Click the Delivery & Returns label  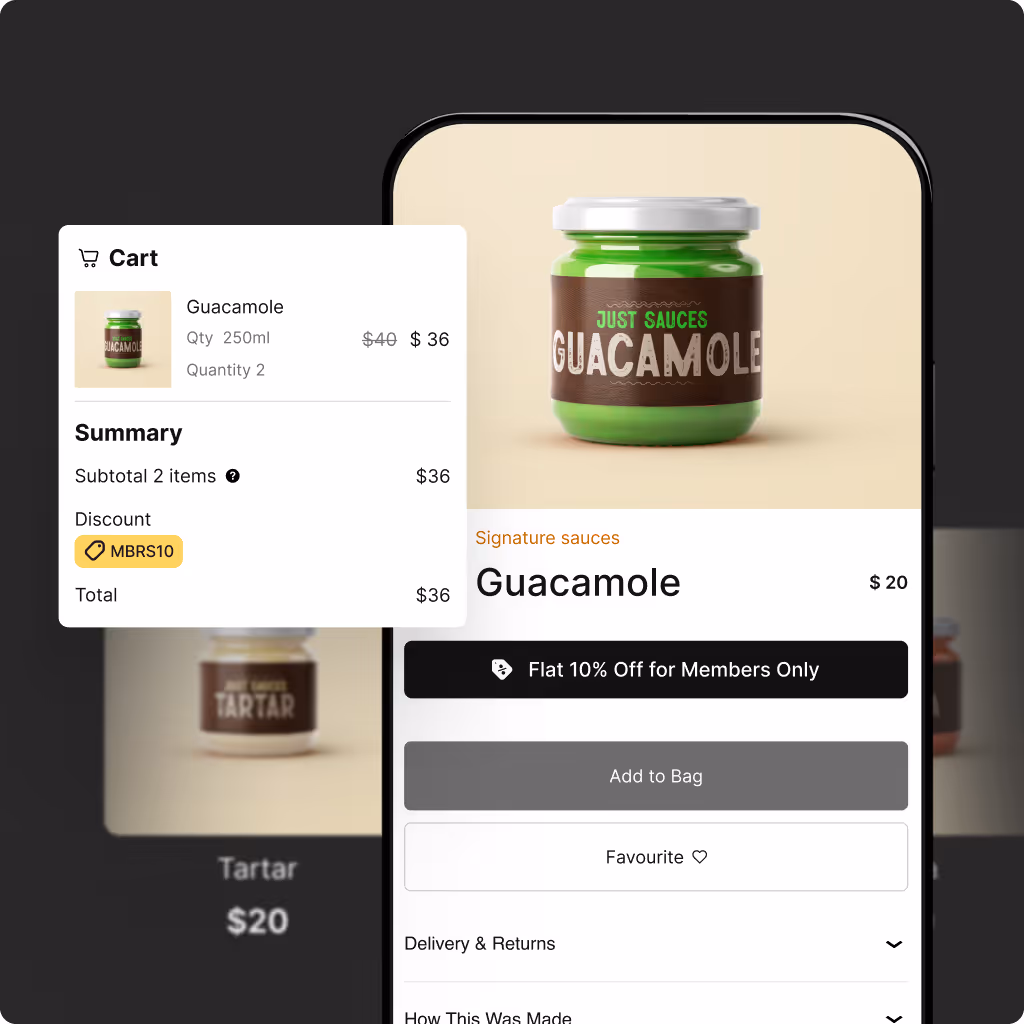[x=479, y=944]
